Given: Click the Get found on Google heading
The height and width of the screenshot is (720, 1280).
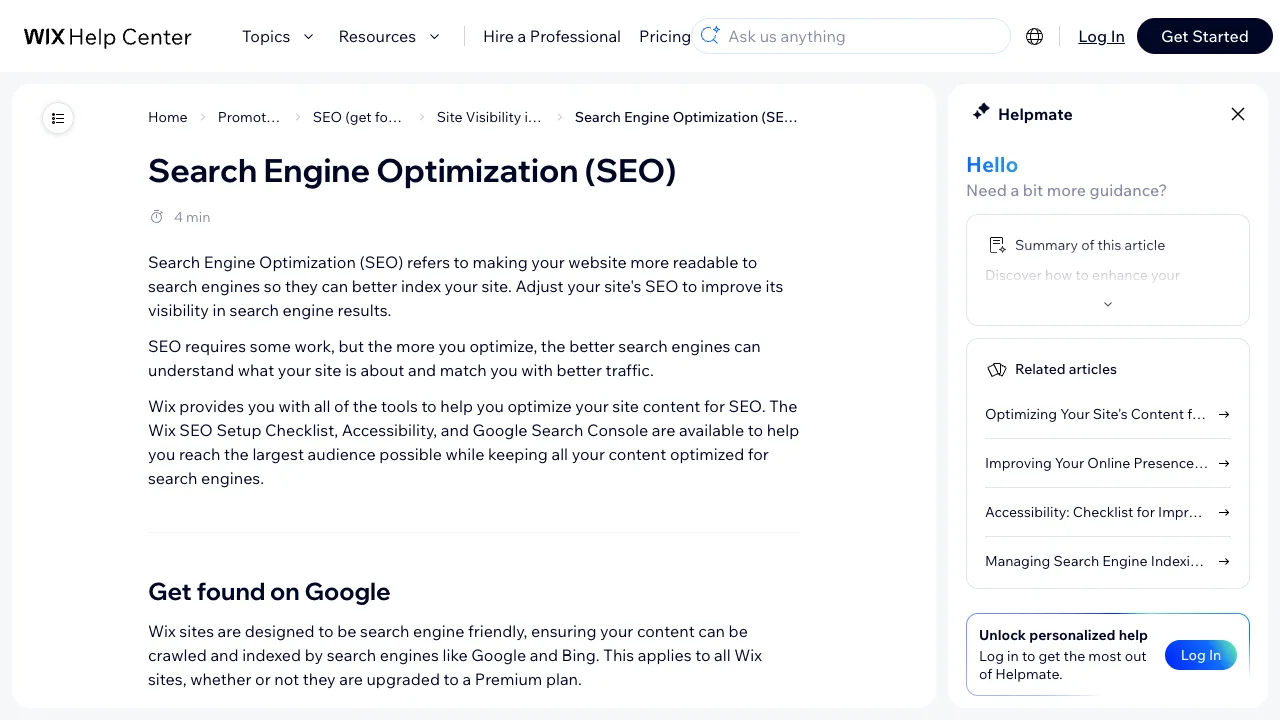Looking at the screenshot, I should 269,592.
